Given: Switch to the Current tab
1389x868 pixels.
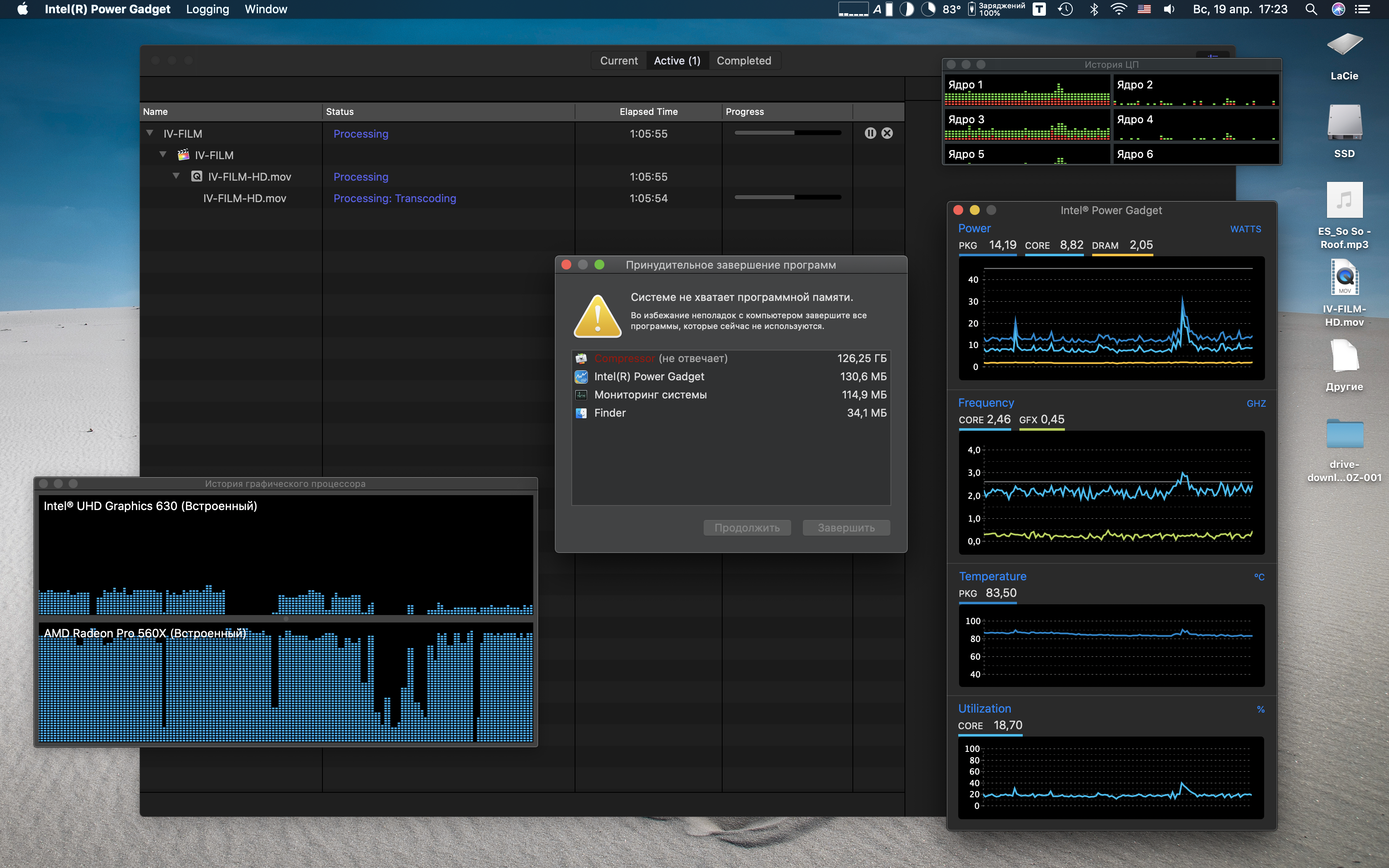Looking at the screenshot, I should (619, 61).
